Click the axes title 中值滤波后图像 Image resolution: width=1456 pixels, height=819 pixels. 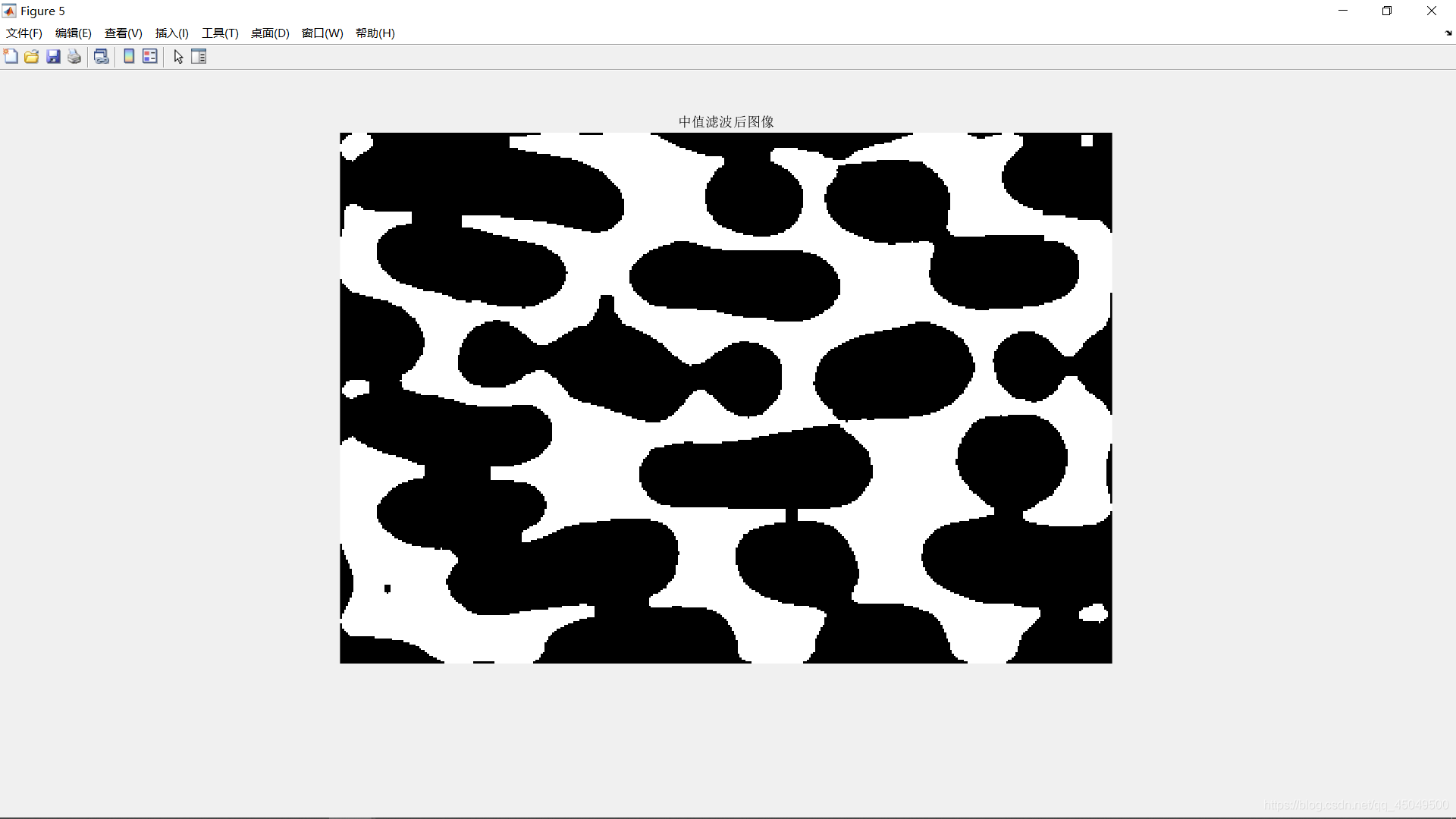tap(726, 122)
